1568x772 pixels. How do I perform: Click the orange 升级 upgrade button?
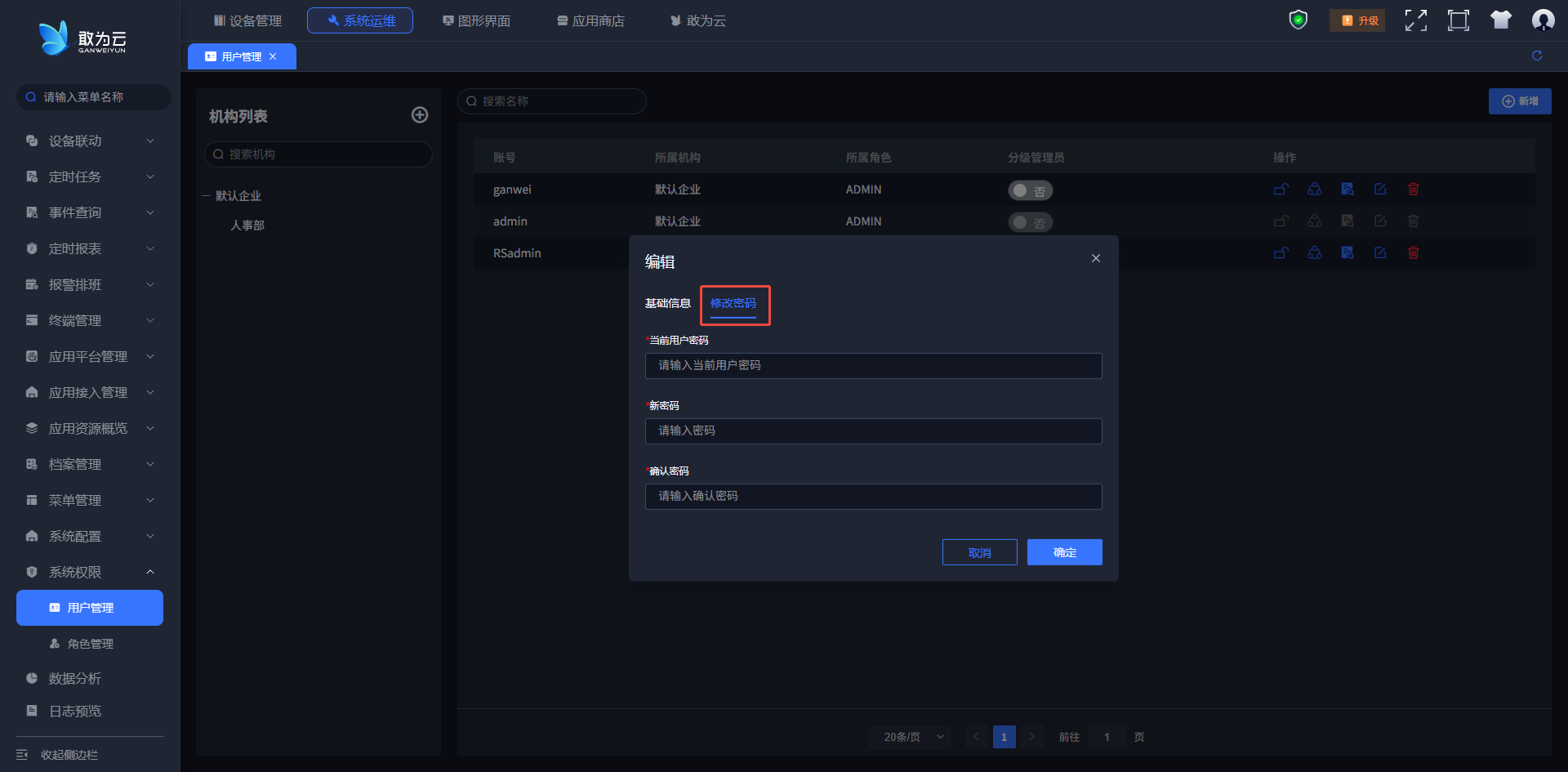tap(1357, 20)
